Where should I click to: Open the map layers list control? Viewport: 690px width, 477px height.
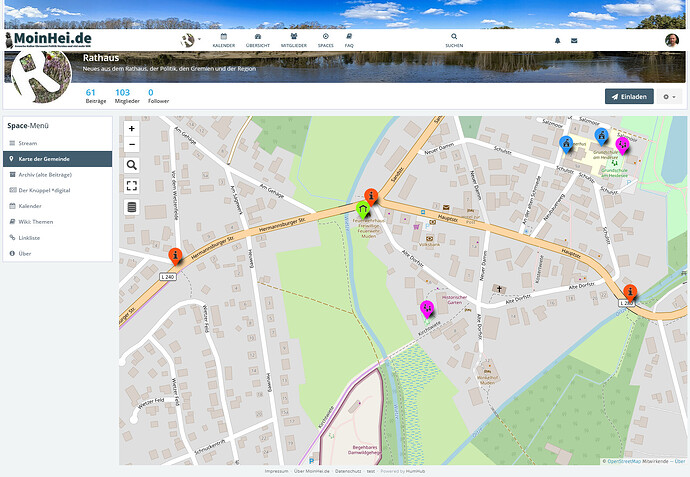pos(132,207)
